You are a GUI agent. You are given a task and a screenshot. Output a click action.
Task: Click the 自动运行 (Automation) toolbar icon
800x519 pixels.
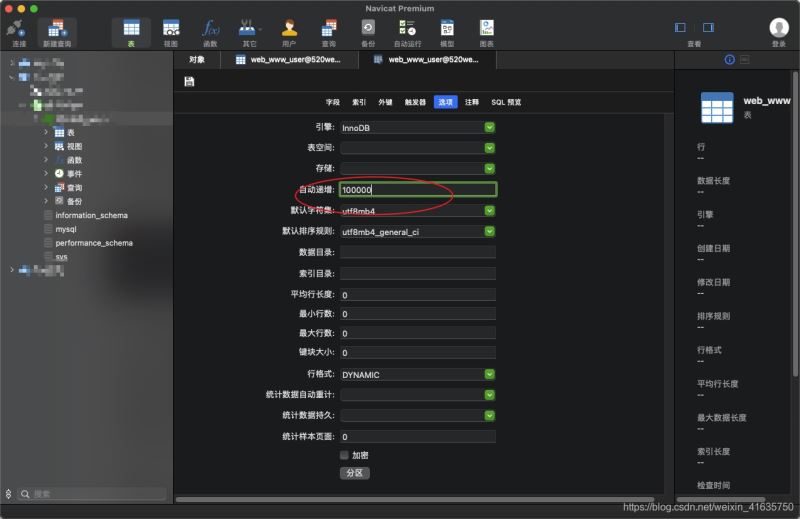[407, 32]
